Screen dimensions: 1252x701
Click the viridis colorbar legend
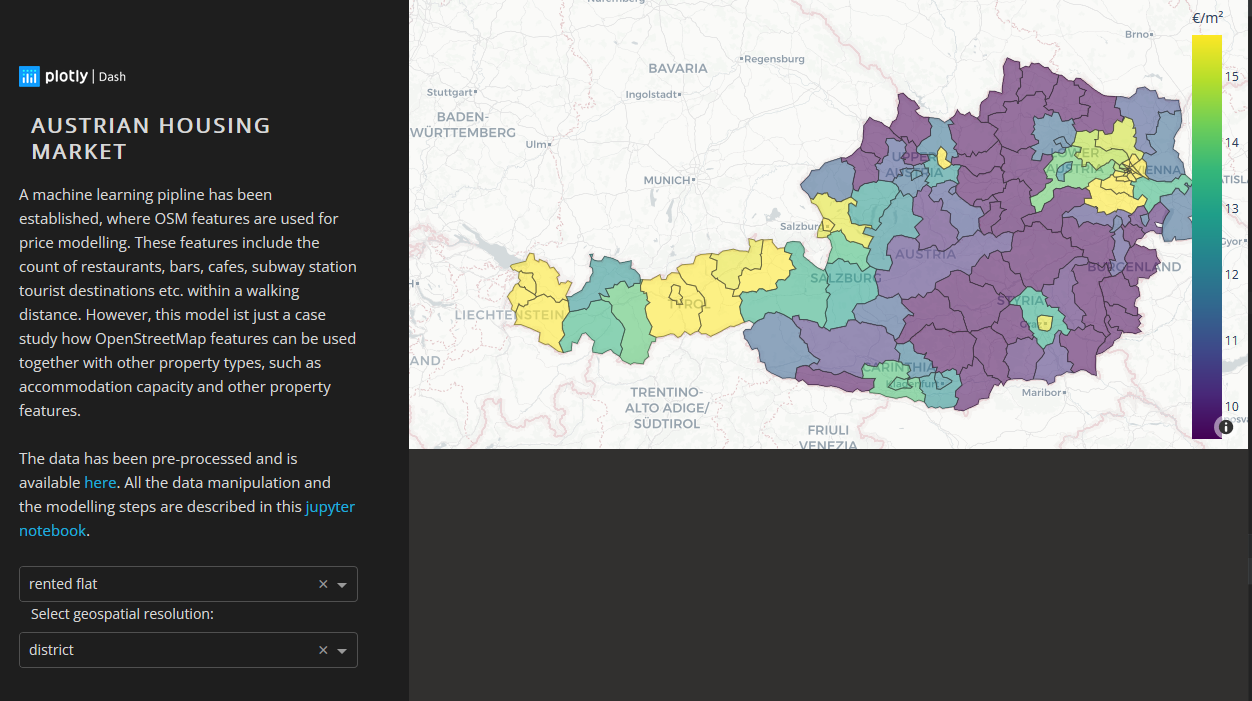pyautogui.click(x=1206, y=237)
